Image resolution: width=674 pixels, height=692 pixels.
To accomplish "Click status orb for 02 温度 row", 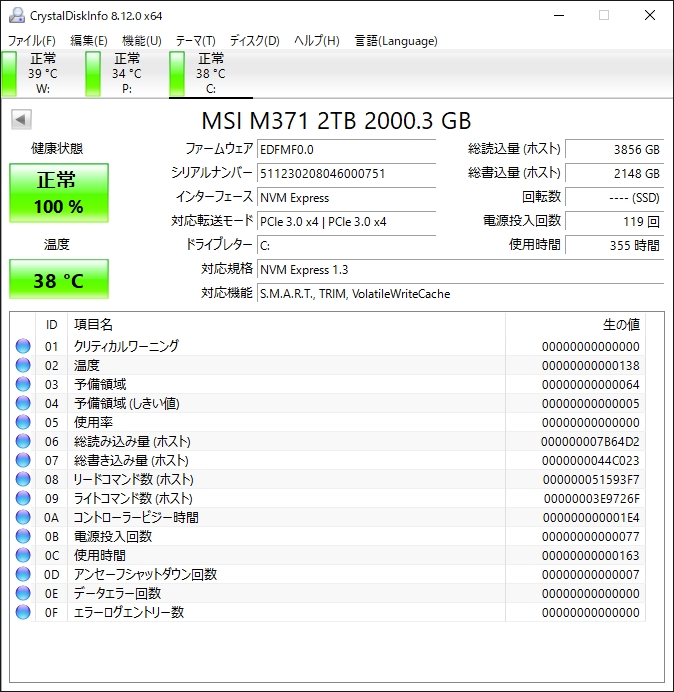I will (23, 365).
